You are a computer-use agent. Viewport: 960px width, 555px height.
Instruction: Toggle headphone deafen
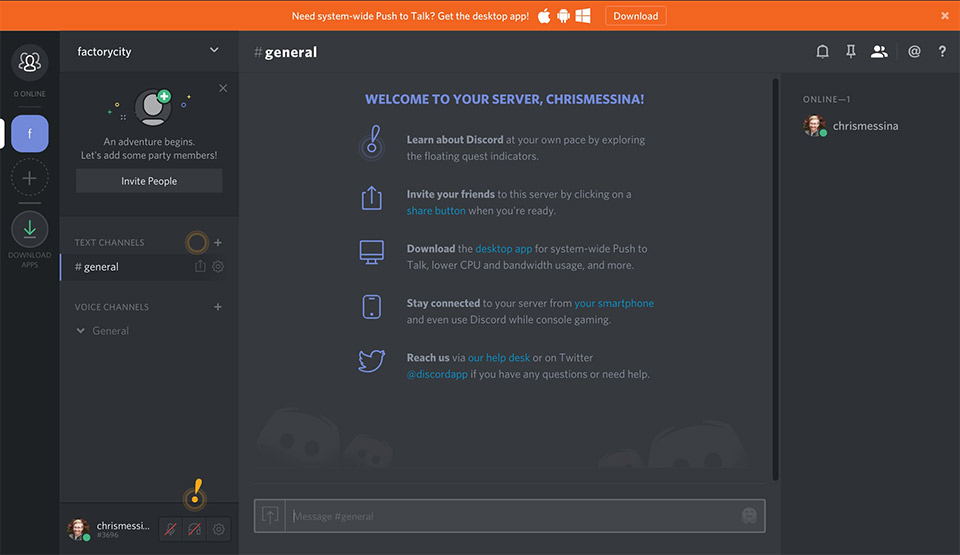click(195, 529)
